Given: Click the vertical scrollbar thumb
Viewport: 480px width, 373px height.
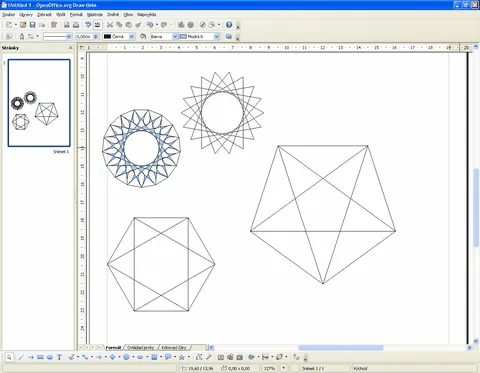Looking at the screenshot, I should tap(476, 208).
